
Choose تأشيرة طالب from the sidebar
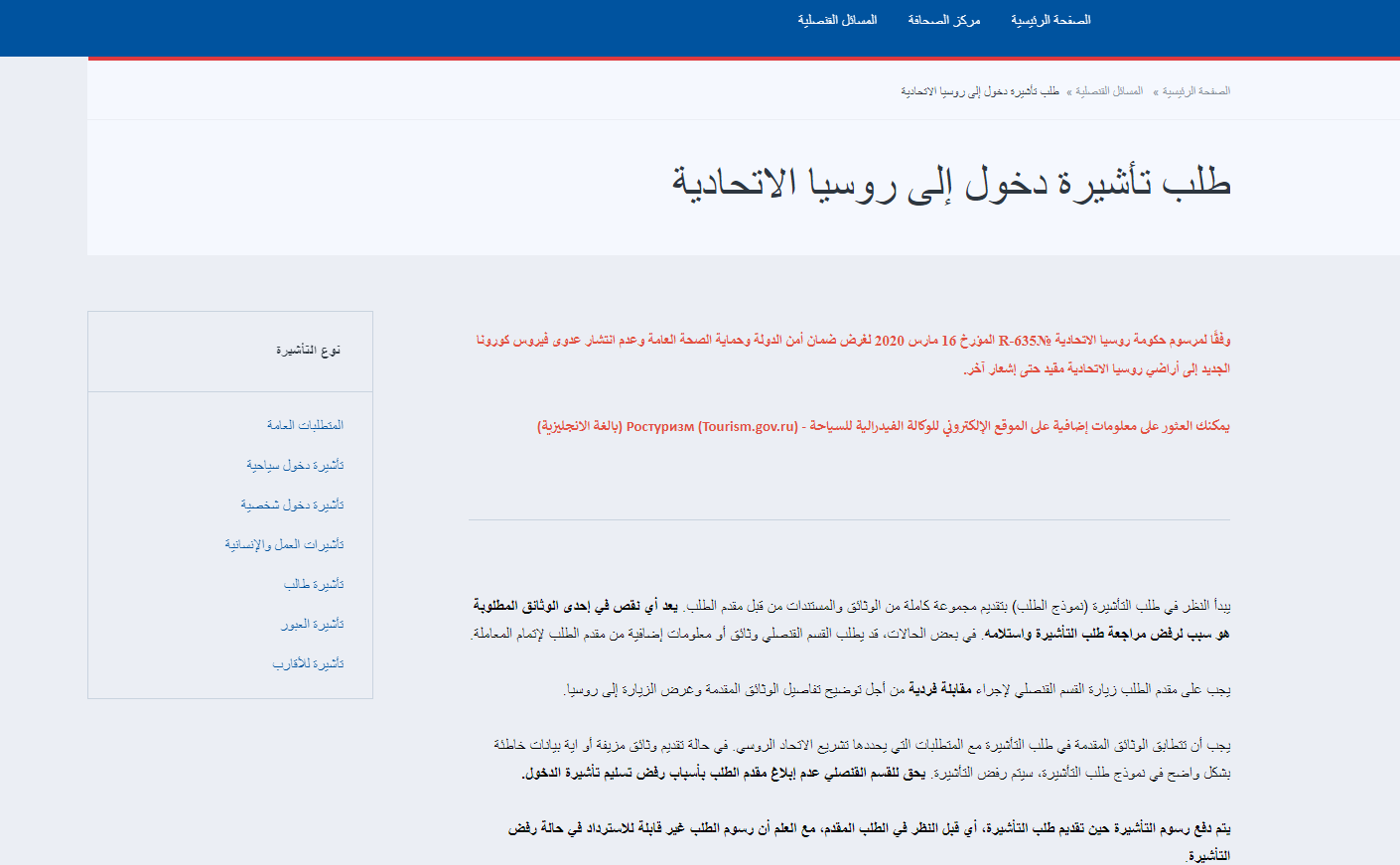(x=314, y=584)
